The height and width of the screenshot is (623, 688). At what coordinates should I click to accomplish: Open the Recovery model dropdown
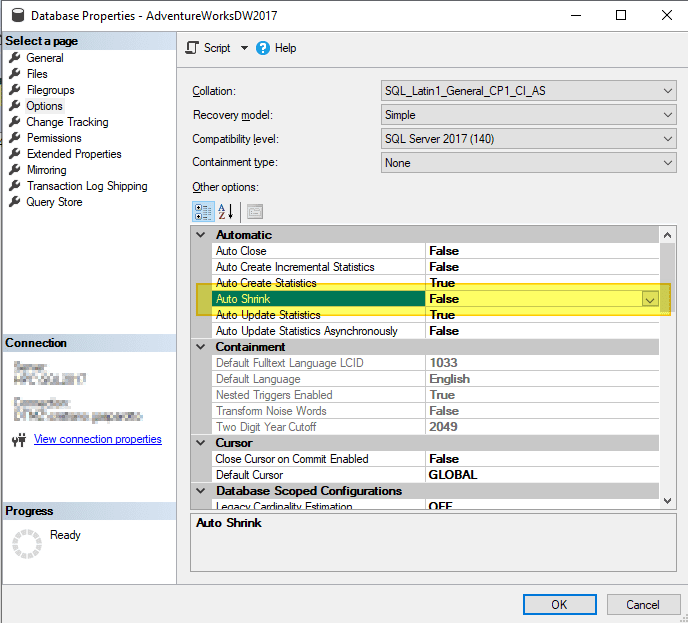528,115
